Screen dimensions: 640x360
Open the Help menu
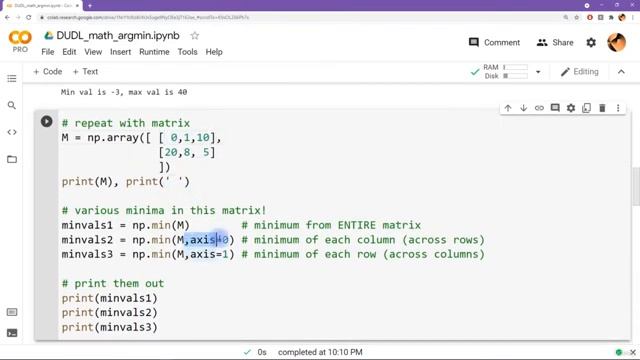click(214, 52)
